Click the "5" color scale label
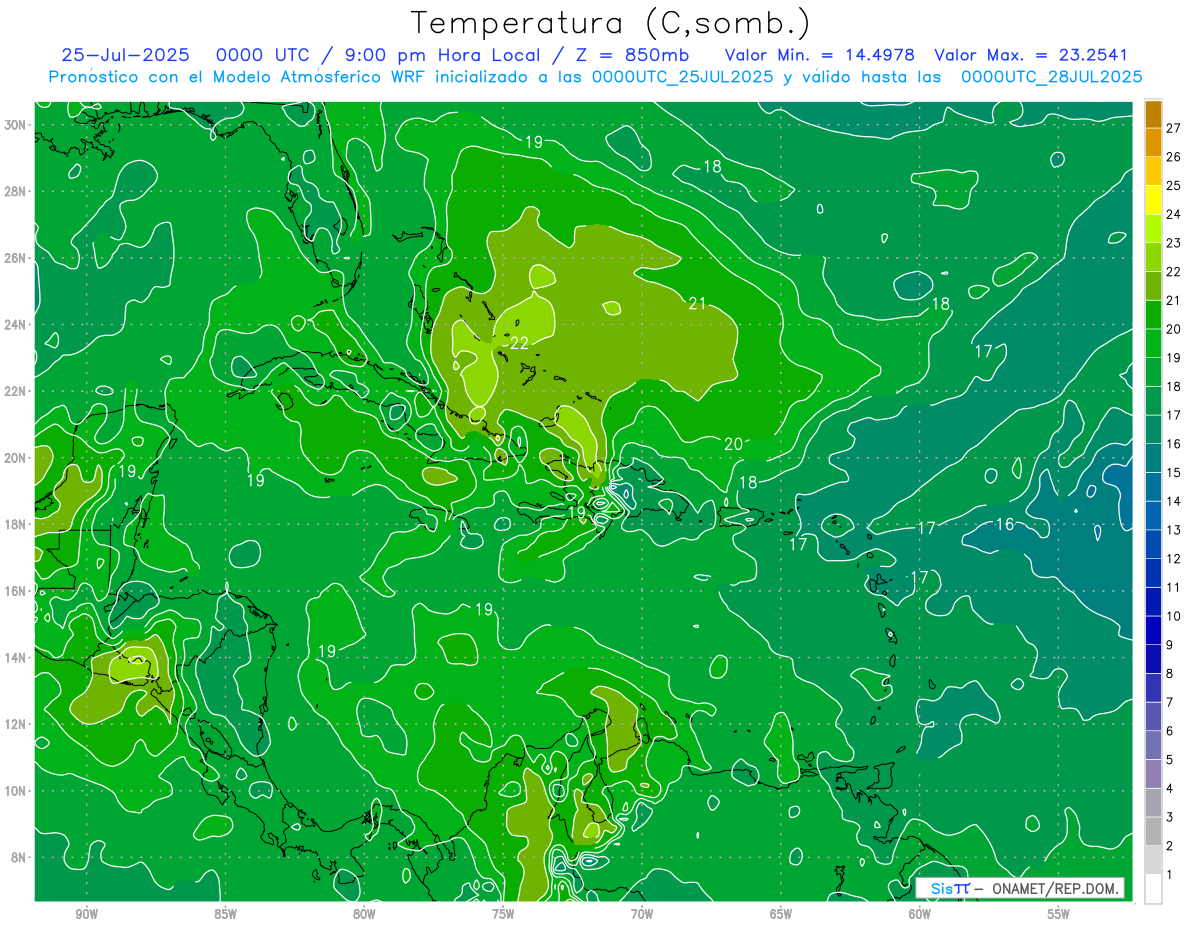 [1170, 760]
